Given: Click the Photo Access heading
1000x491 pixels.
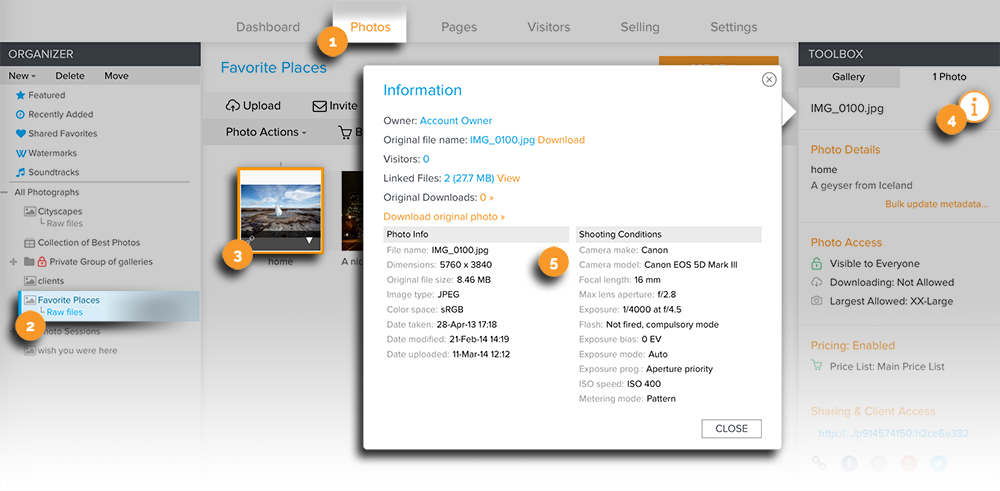Looking at the screenshot, I should (x=846, y=242).
